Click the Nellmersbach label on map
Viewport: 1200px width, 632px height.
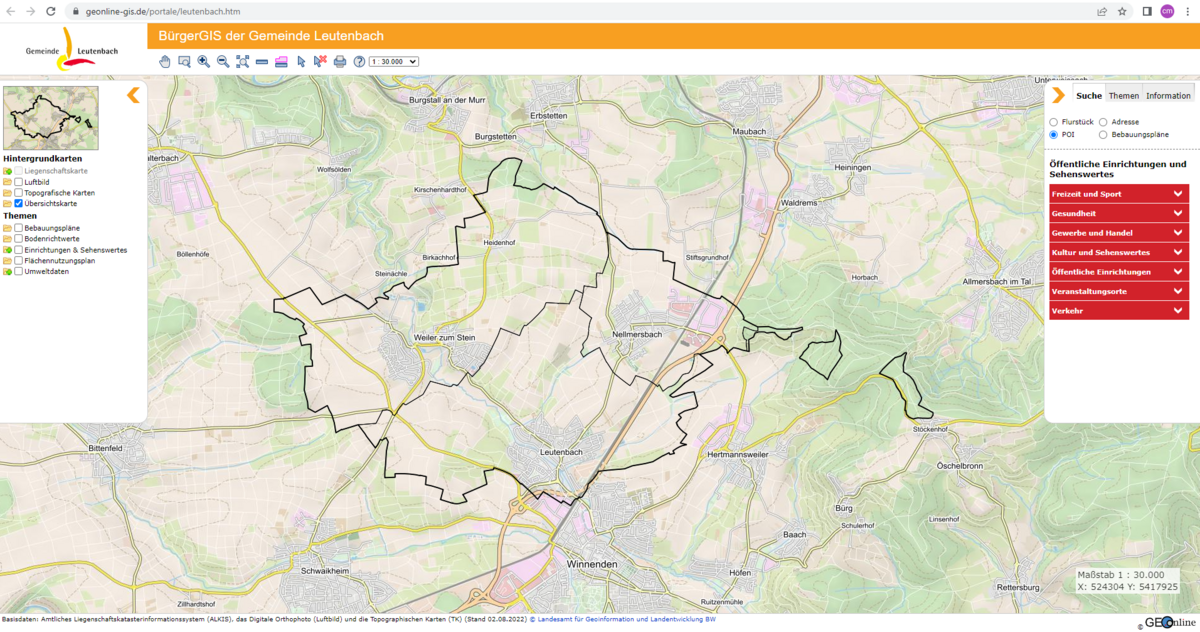pos(637,334)
